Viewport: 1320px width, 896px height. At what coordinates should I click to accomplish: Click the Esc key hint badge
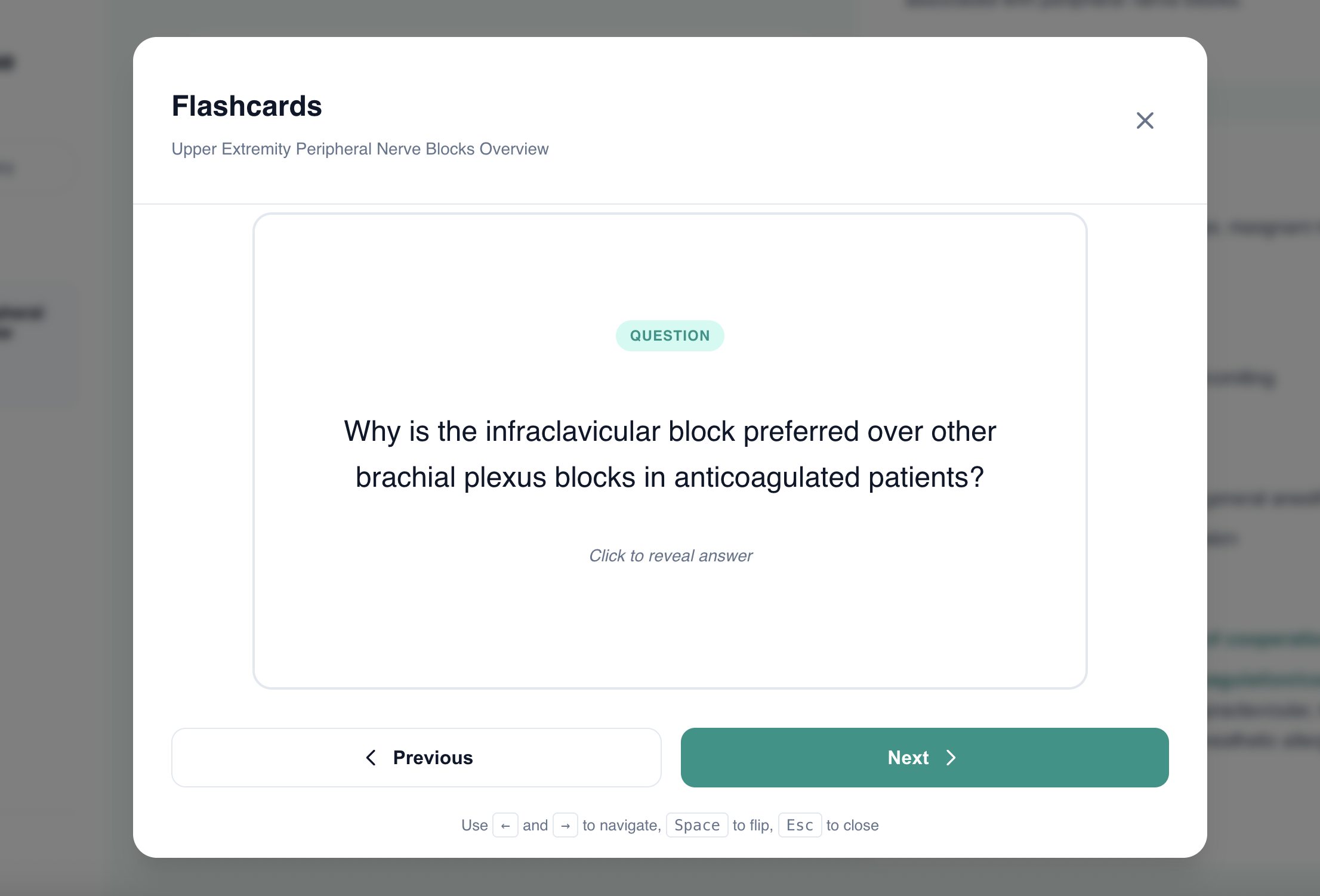point(800,825)
